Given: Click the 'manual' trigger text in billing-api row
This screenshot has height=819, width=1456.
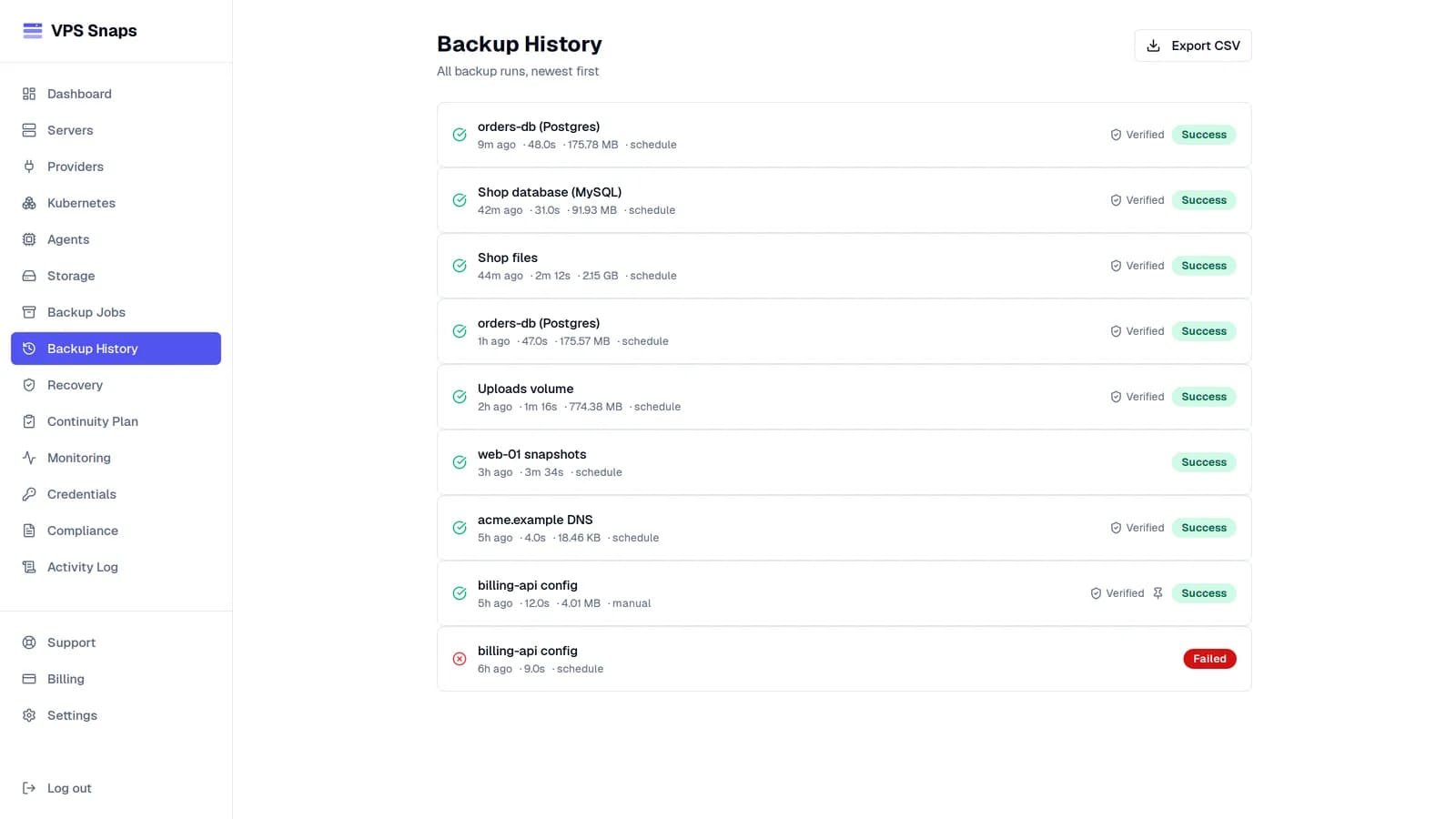Looking at the screenshot, I should pyautogui.click(x=632, y=603).
